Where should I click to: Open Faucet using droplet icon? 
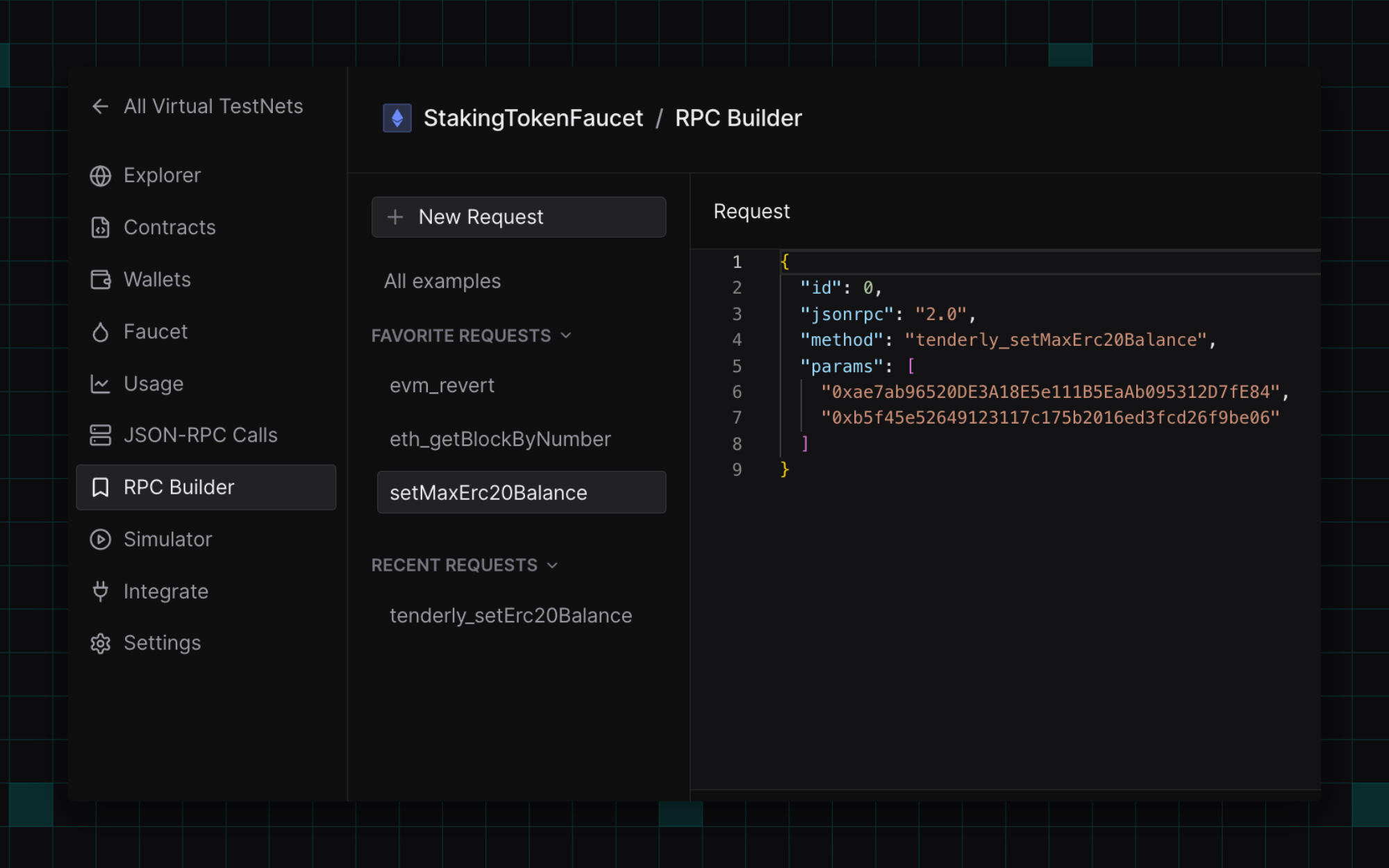coord(101,332)
